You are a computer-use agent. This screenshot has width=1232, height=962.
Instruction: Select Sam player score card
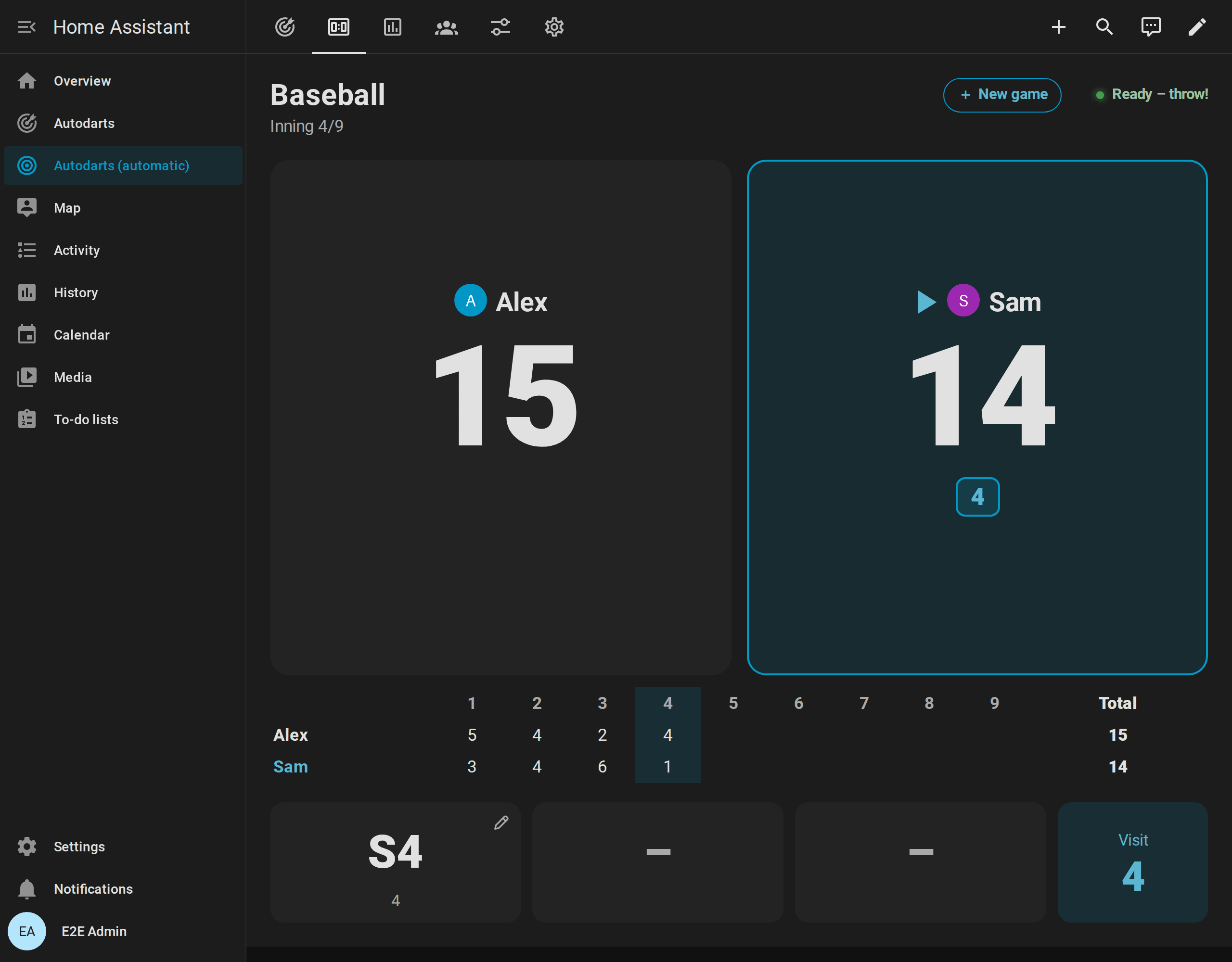(x=977, y=418)
